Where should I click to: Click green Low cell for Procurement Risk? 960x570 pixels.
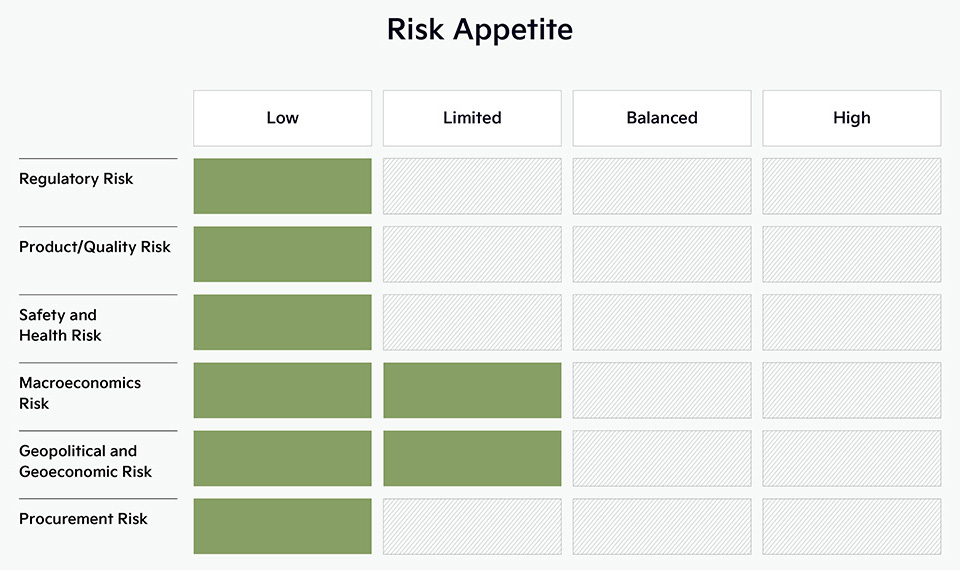click(282, 527)
